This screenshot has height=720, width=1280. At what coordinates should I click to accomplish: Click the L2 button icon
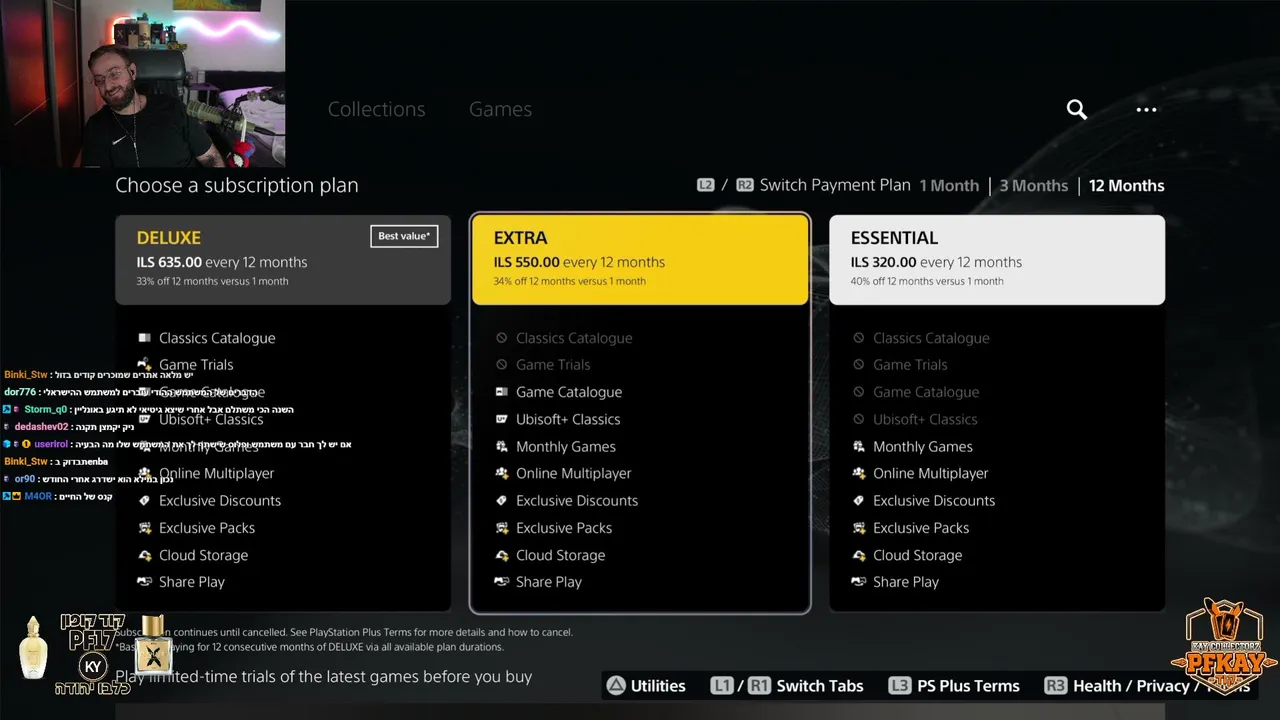tap(706, 185)
